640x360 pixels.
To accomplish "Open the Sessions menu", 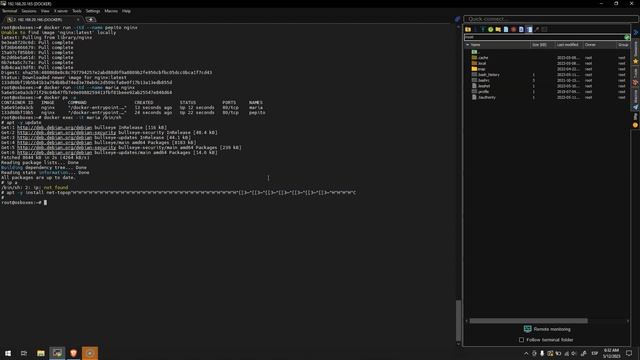I will 29,11.
